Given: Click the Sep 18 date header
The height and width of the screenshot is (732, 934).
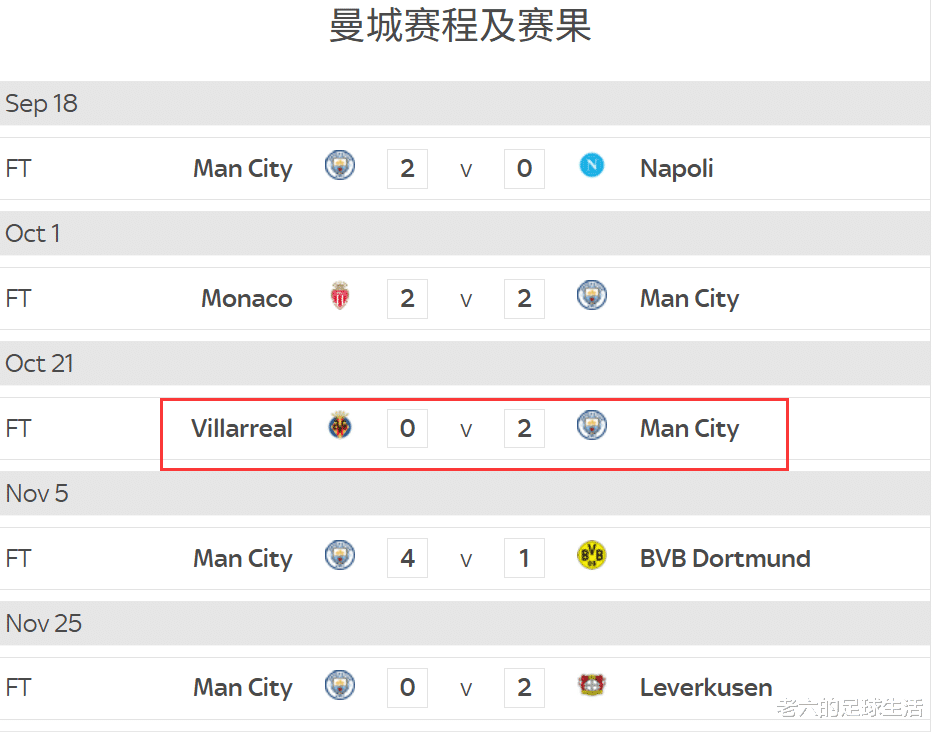Looking at the screenshot, I should click(x=41, y=104).
